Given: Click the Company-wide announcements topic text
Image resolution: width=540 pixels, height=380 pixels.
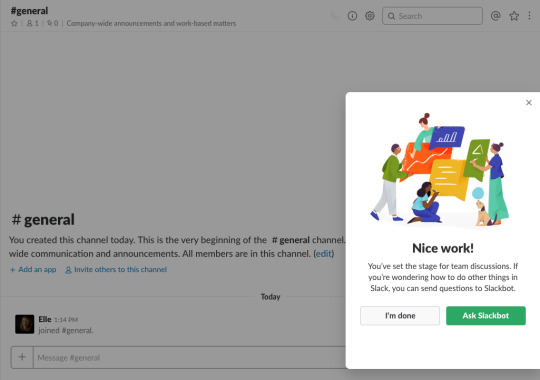Looking at the screenshot, I should 151,23.
